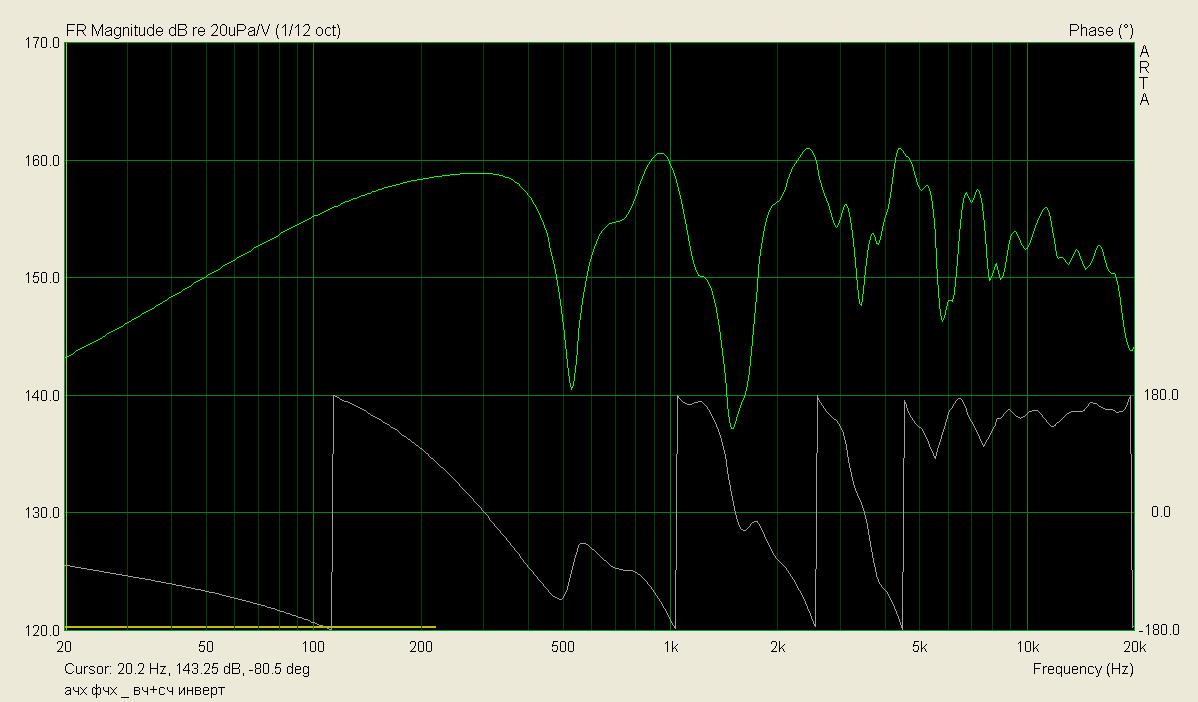
Task: Click the Russian caption below cursor readout
Action: (144, 690)
